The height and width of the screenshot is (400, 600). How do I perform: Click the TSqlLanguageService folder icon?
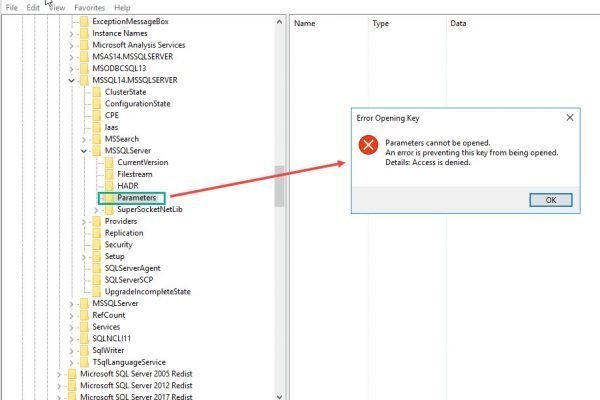[84, 362]
